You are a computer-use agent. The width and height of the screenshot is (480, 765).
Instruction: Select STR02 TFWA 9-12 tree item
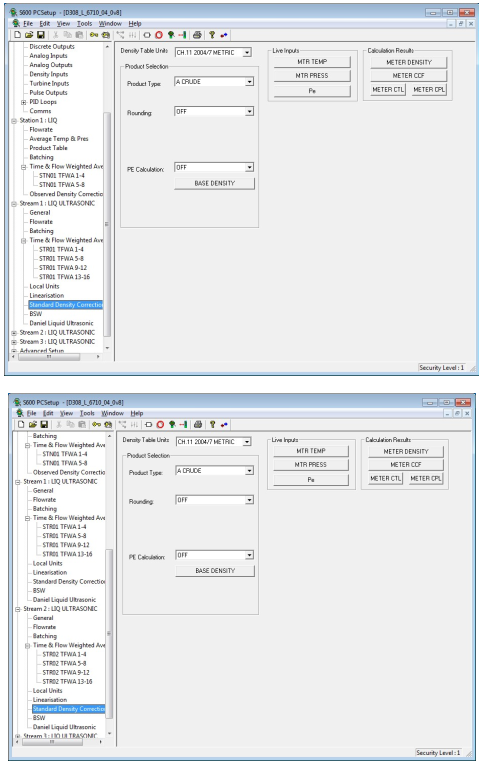pos(66,672)
